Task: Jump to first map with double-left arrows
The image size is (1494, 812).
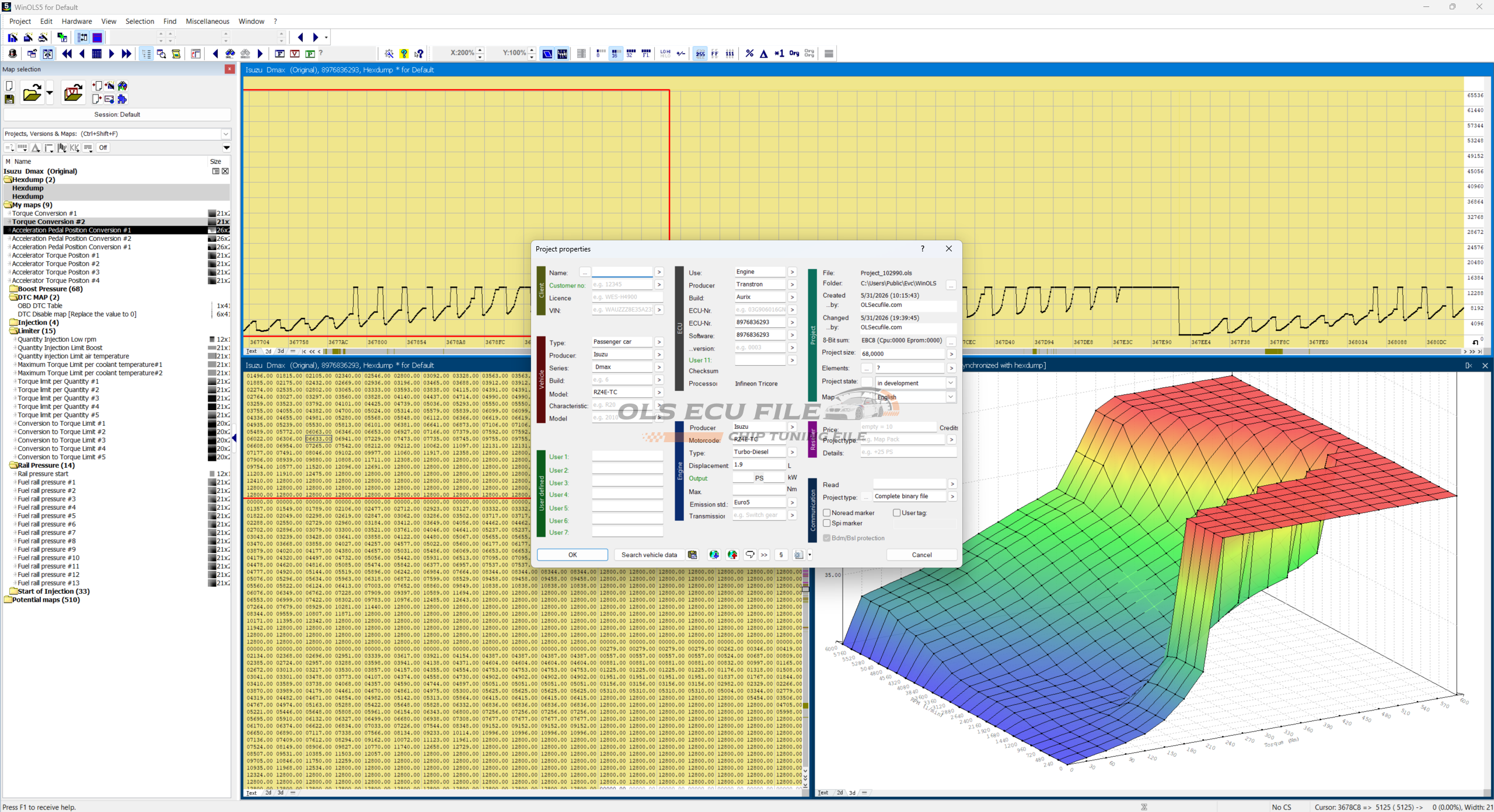Action: point(67,54)
